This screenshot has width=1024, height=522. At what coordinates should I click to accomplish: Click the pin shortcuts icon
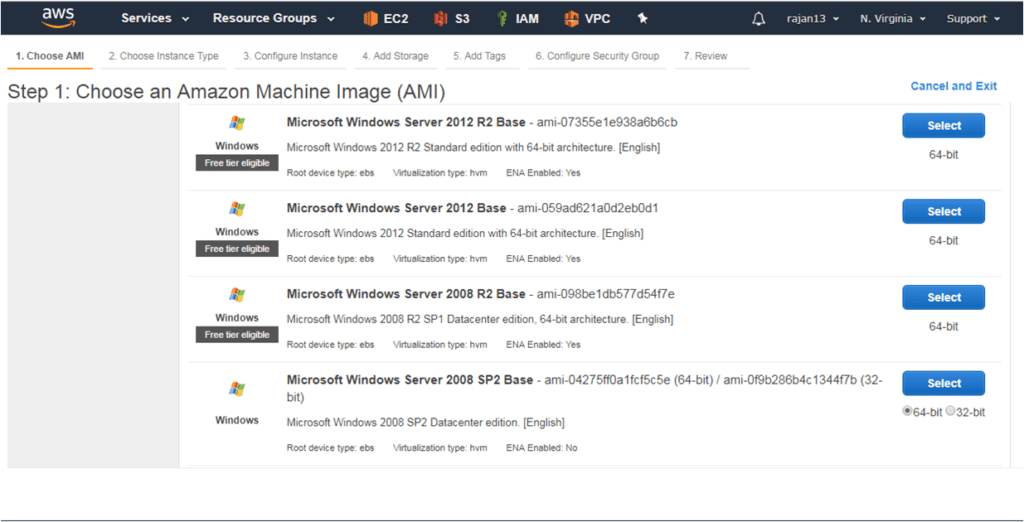coord(643,19)
